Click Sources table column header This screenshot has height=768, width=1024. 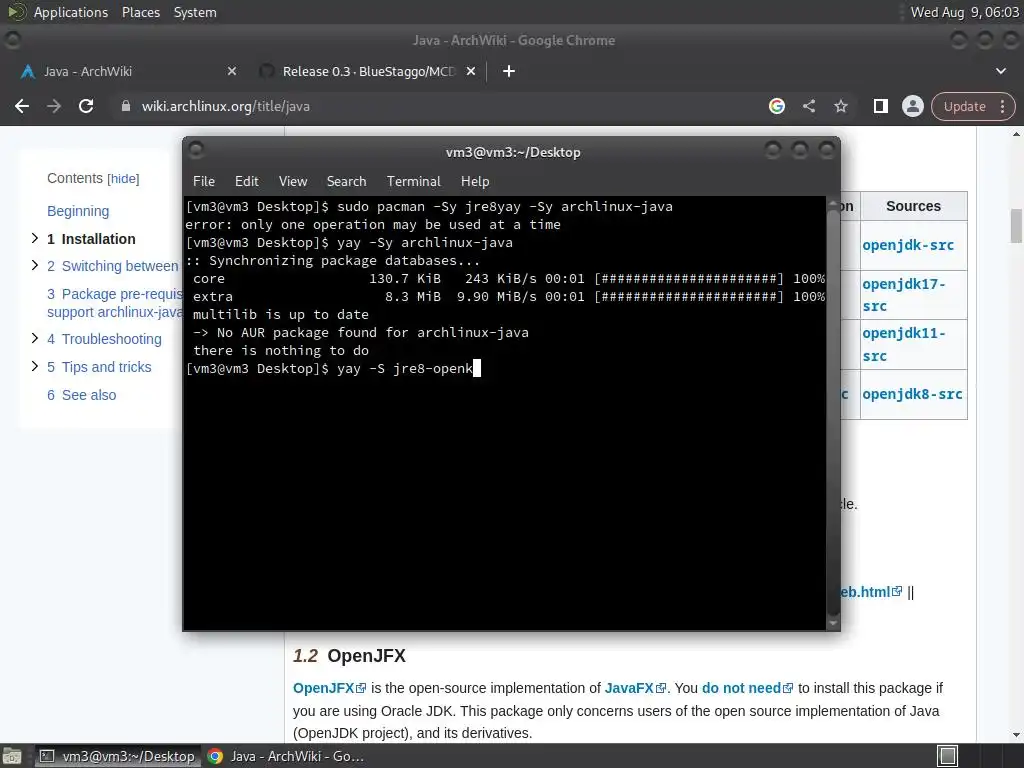click(x=913, y=206)
